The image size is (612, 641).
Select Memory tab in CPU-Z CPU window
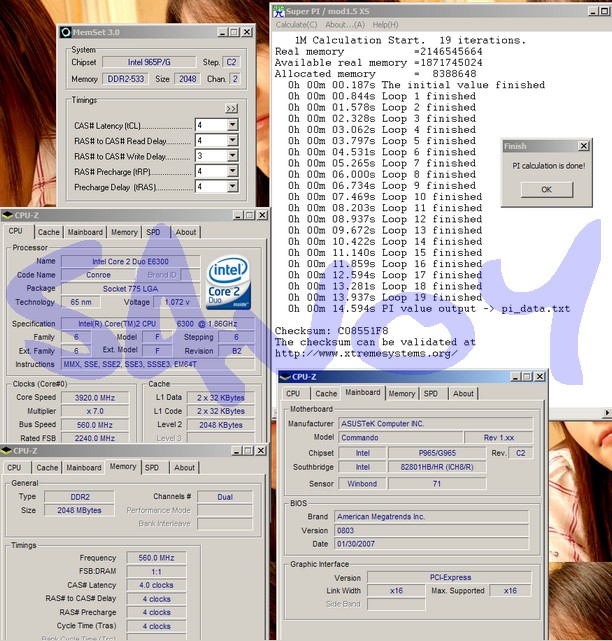coord(124,232)
